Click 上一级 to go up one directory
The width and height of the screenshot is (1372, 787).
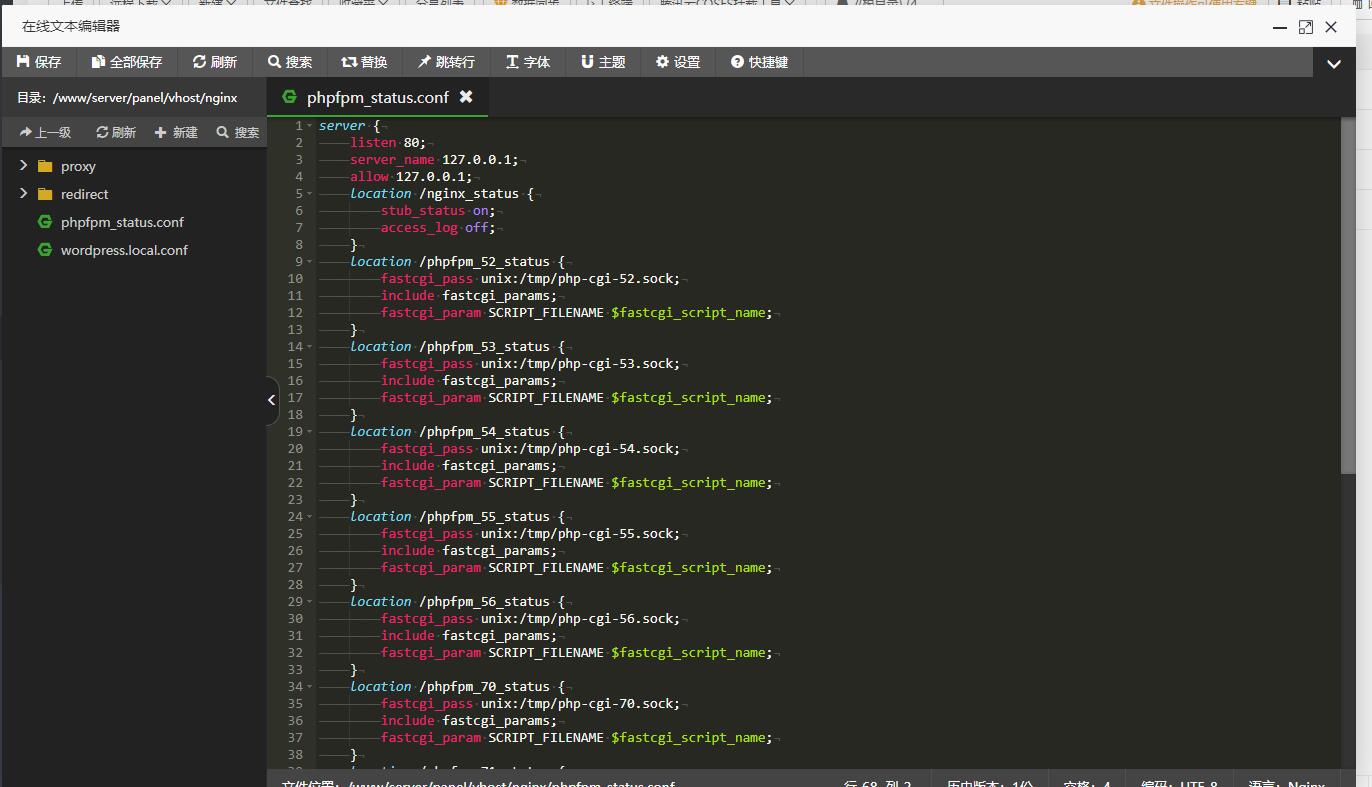45,132
